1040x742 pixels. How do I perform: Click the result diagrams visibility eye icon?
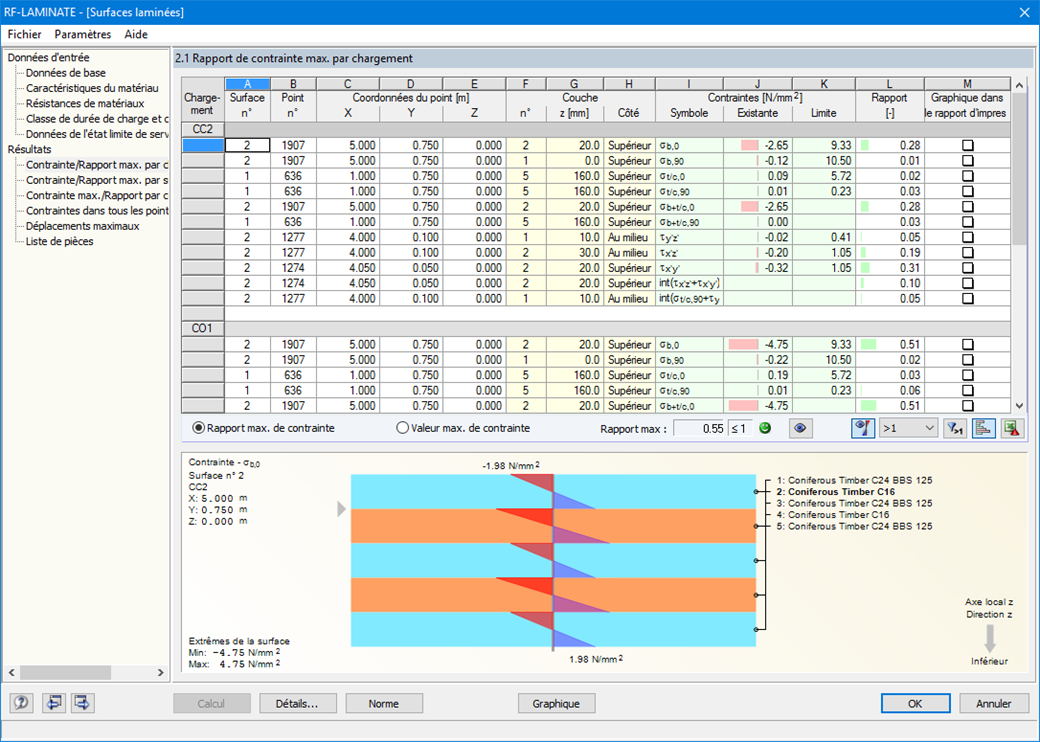click(x=800, y=429)
